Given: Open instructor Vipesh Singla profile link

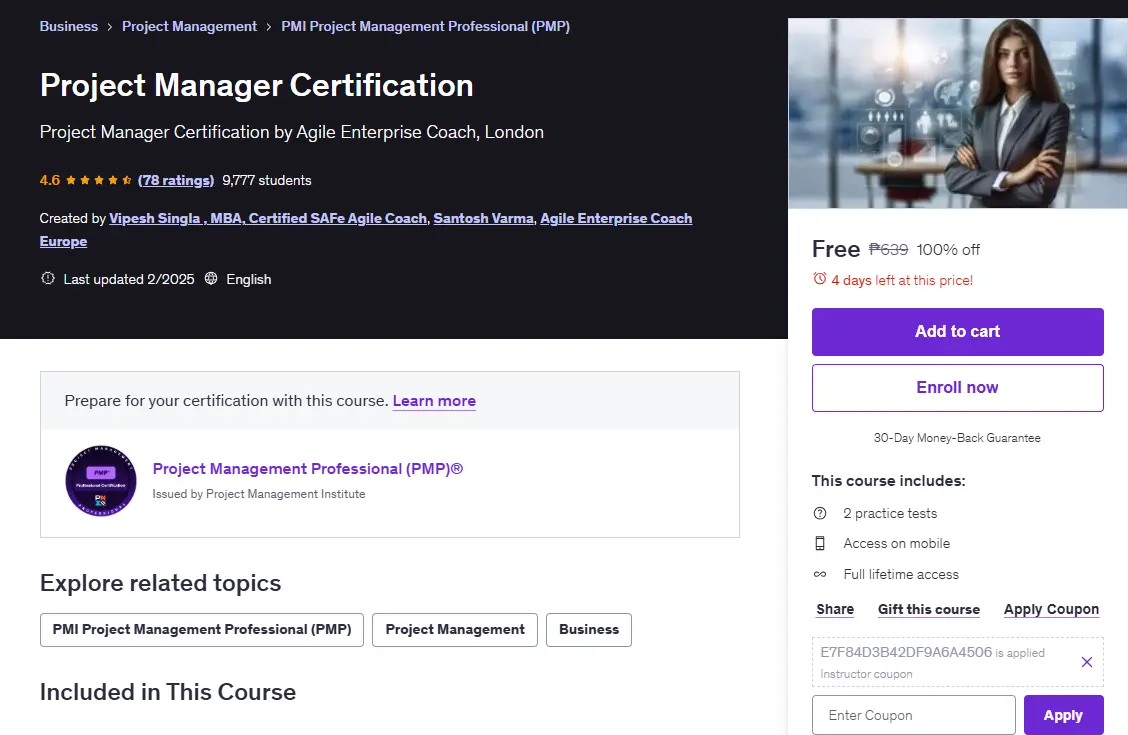Looking at the screenshot, I should tap(268, 219).
